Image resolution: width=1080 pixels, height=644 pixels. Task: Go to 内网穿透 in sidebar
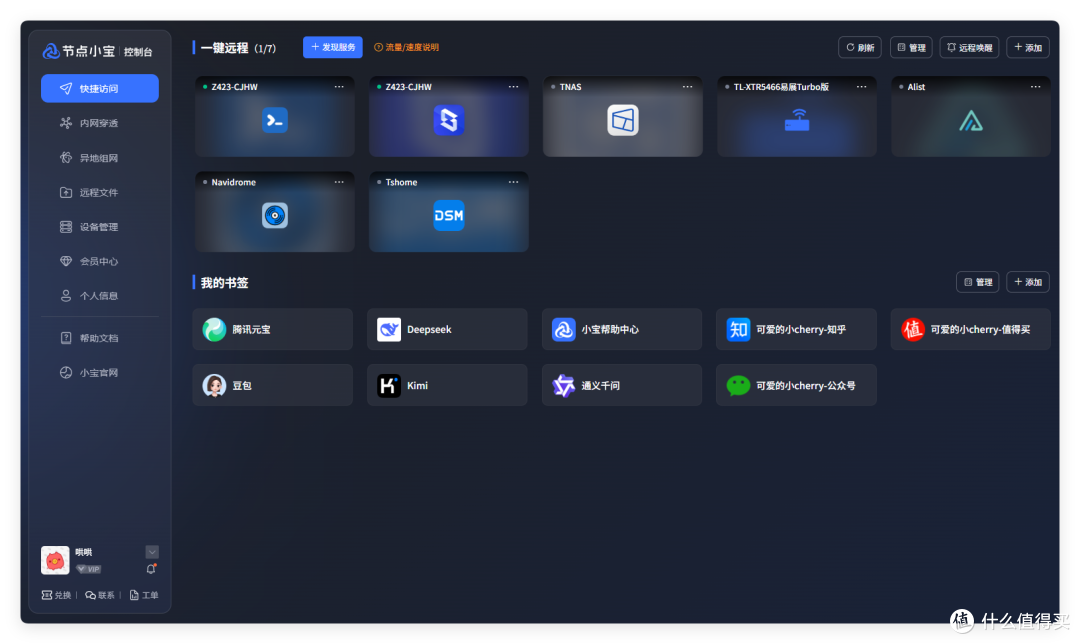(100, 123)
